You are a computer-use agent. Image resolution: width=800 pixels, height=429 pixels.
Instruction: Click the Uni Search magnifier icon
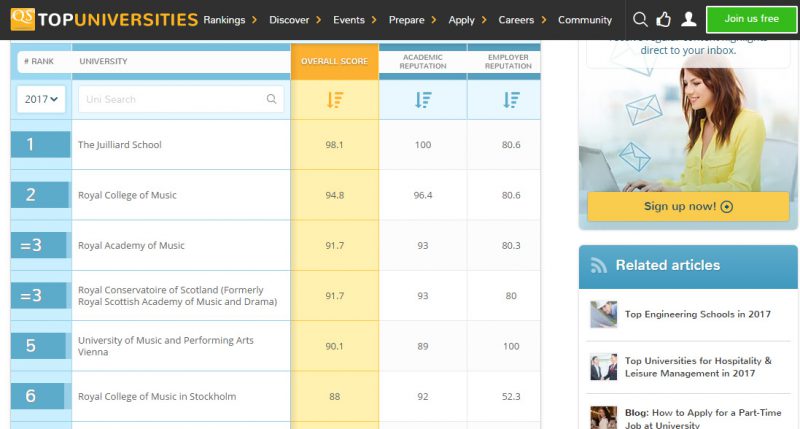(x=271, y=99)
